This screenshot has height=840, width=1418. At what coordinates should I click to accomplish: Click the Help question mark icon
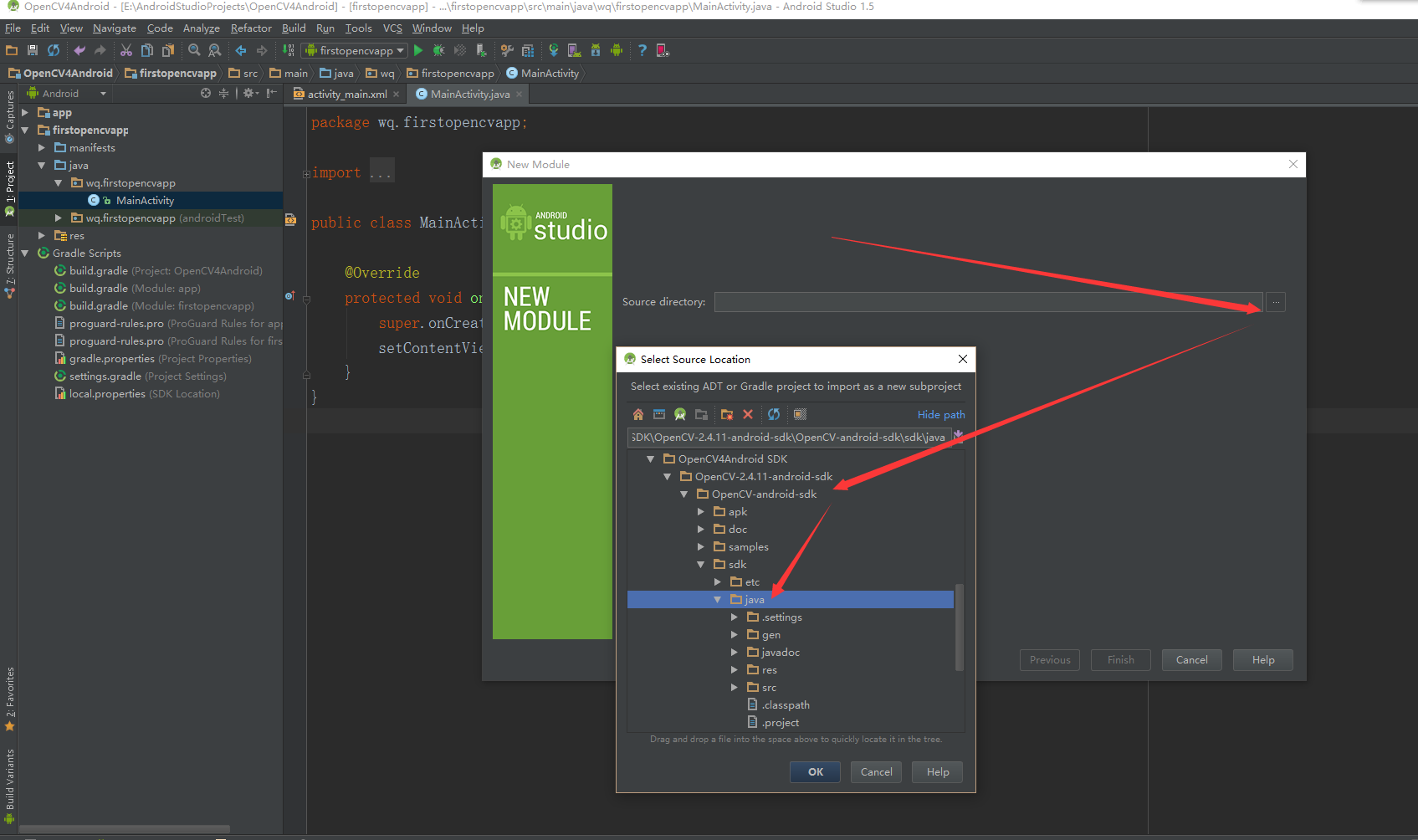642,50
